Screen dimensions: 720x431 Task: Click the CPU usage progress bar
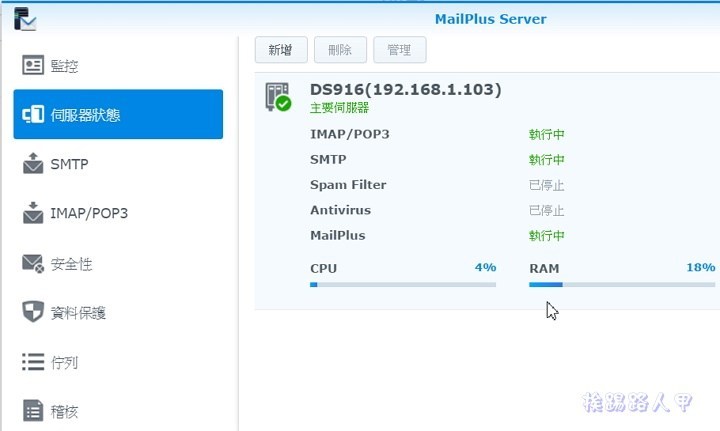pos(403,285)
